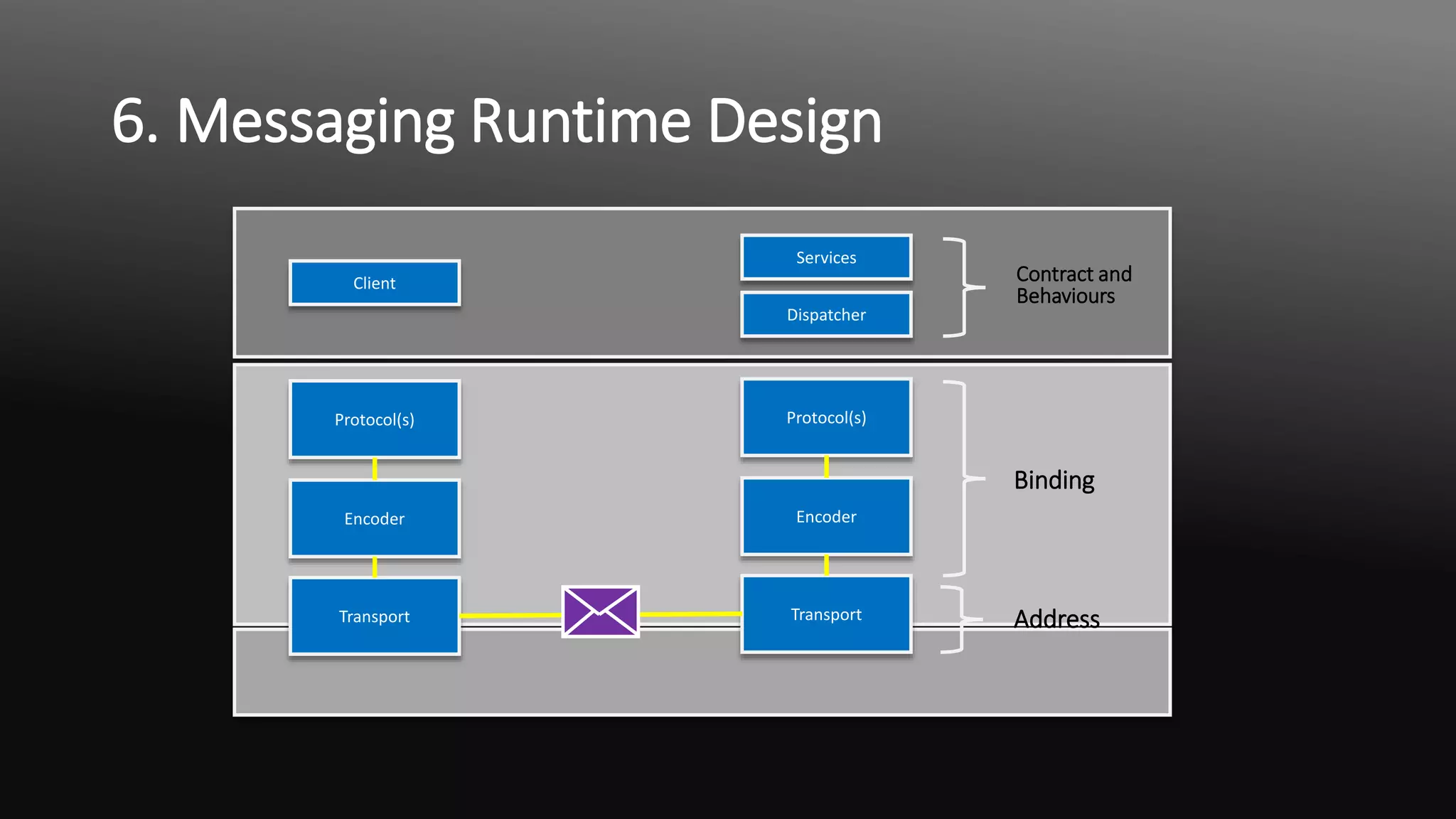Image resolution: width=1456 pixels, height=819 pixels.
Task: Click the purple envelope message icon
Action: [601, 611]
